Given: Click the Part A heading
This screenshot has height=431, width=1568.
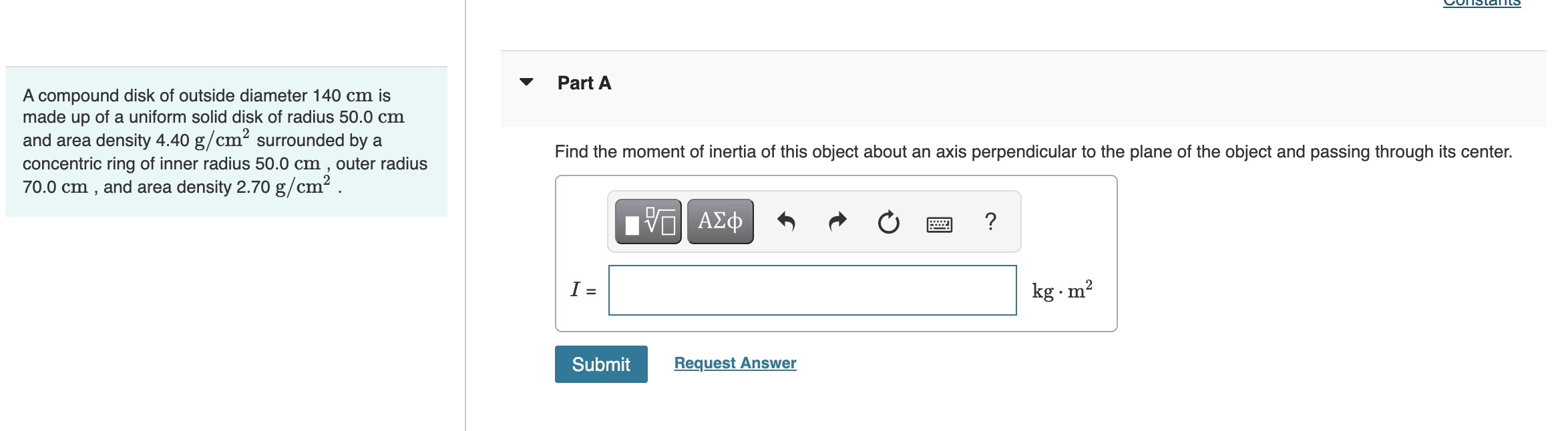Looking at the screenshot, I should click(584, 83).
